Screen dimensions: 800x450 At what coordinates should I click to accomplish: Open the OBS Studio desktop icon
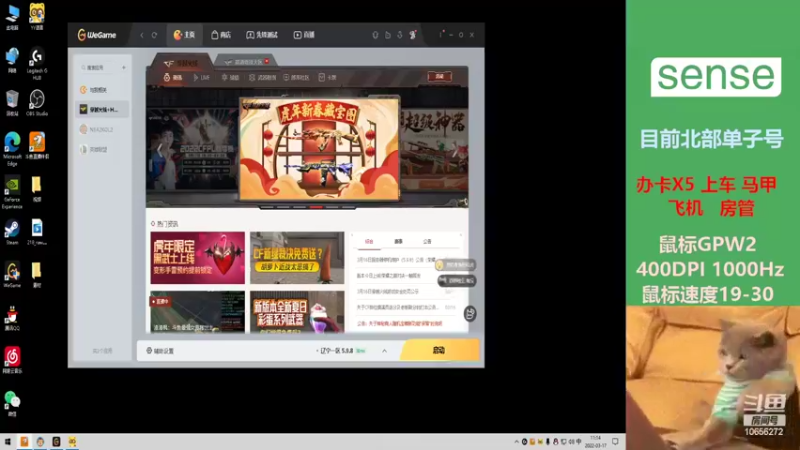[x=37, y=103]
